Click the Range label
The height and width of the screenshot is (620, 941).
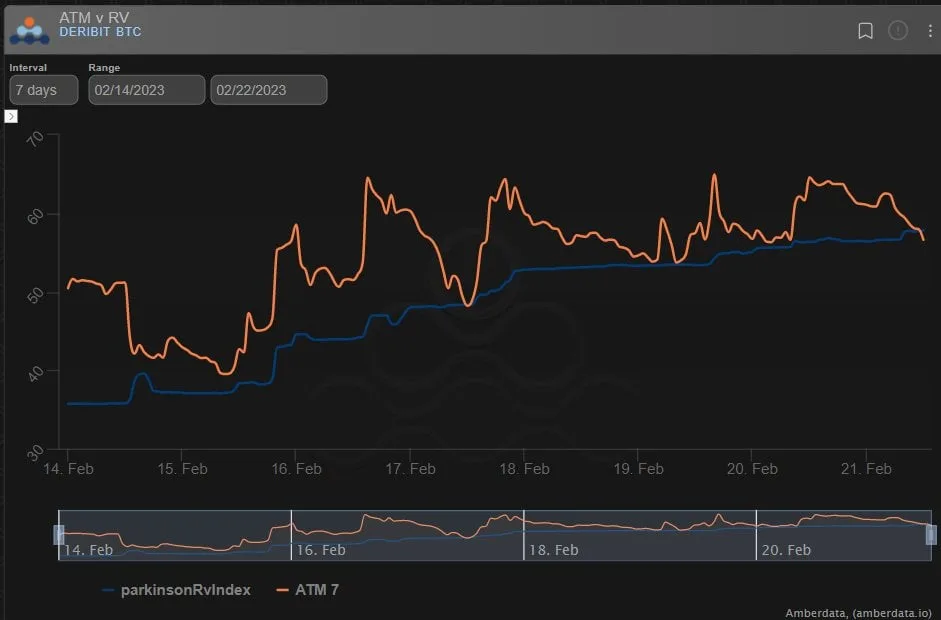104,68
